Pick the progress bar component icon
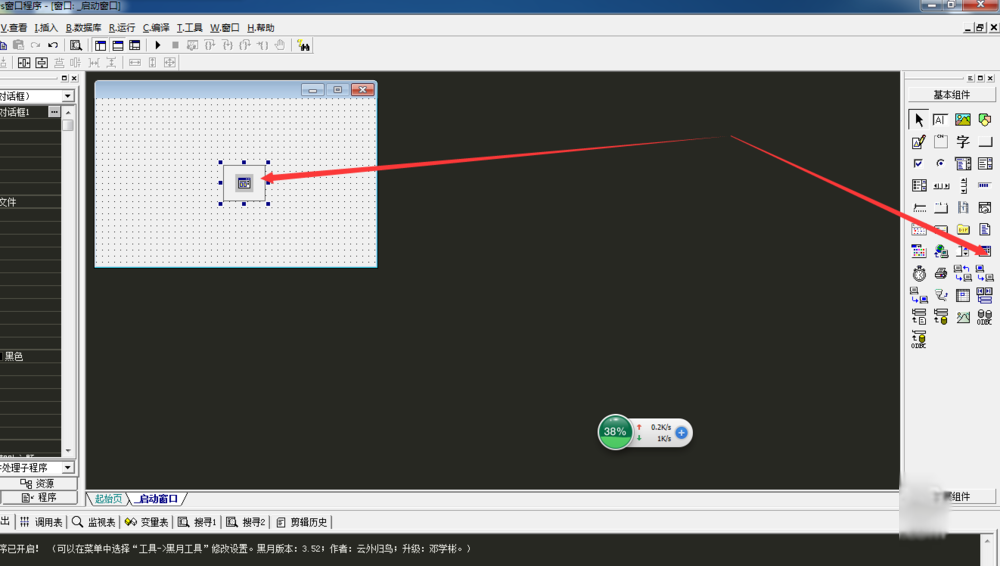Viewport: 1000px width, 566px height. point(985,186)
